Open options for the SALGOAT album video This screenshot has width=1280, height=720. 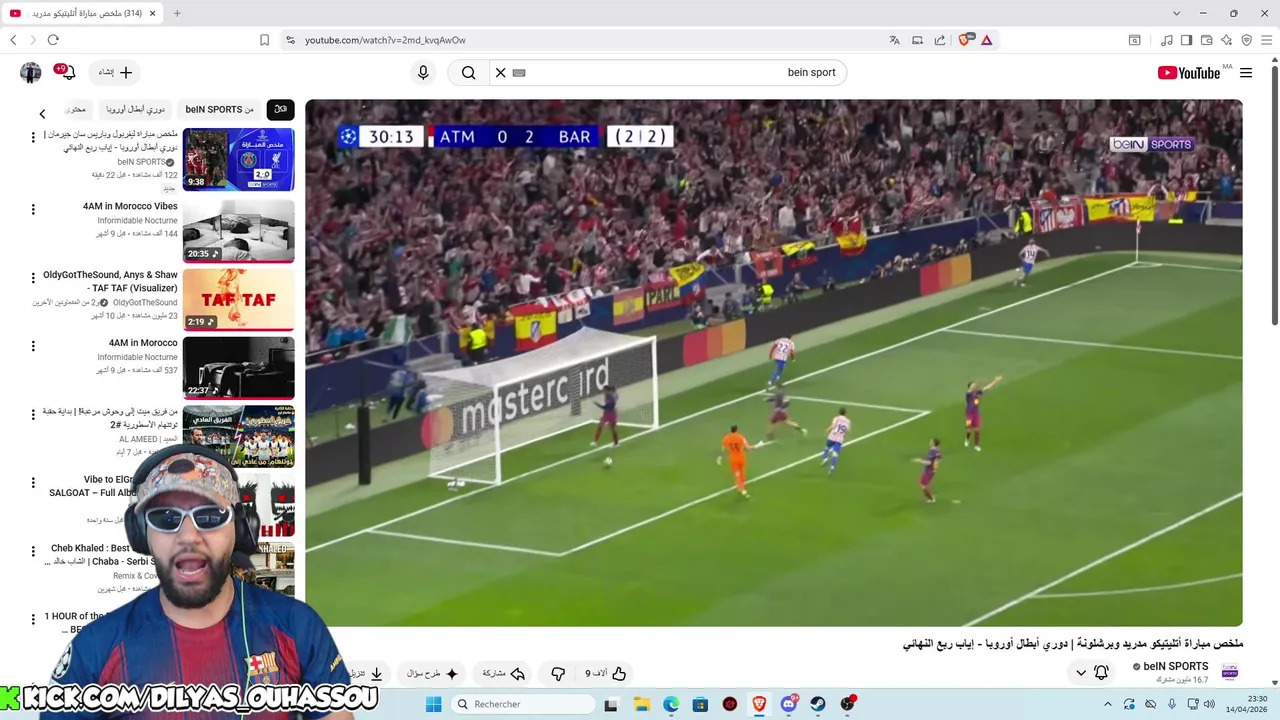click(x=33, y=483)
